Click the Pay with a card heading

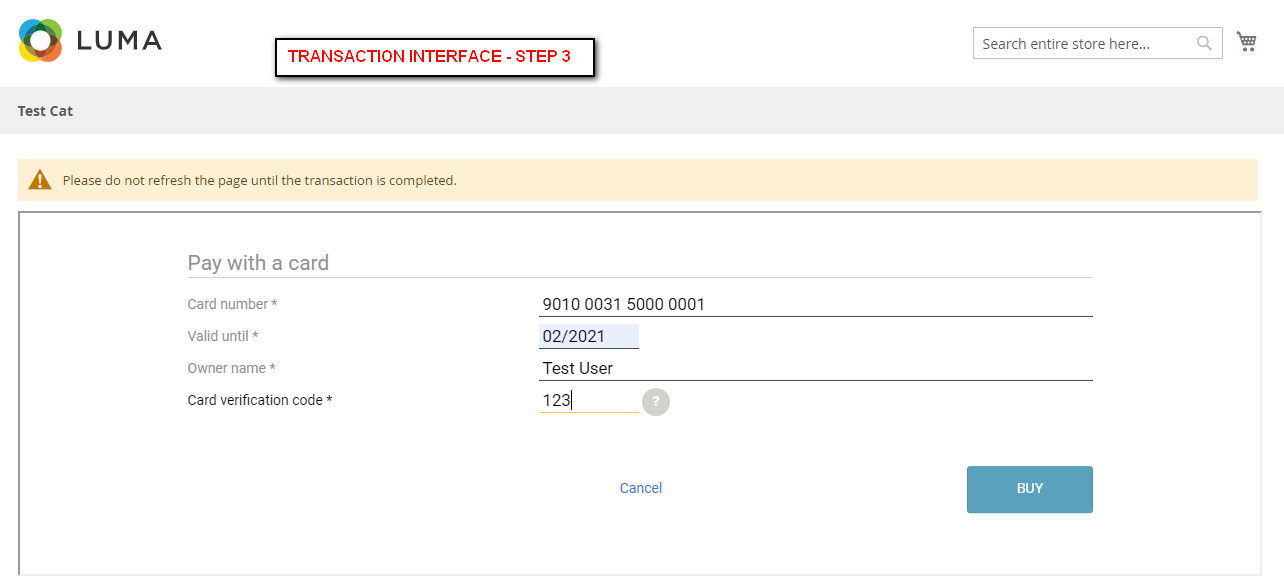[x=258, y=263]
